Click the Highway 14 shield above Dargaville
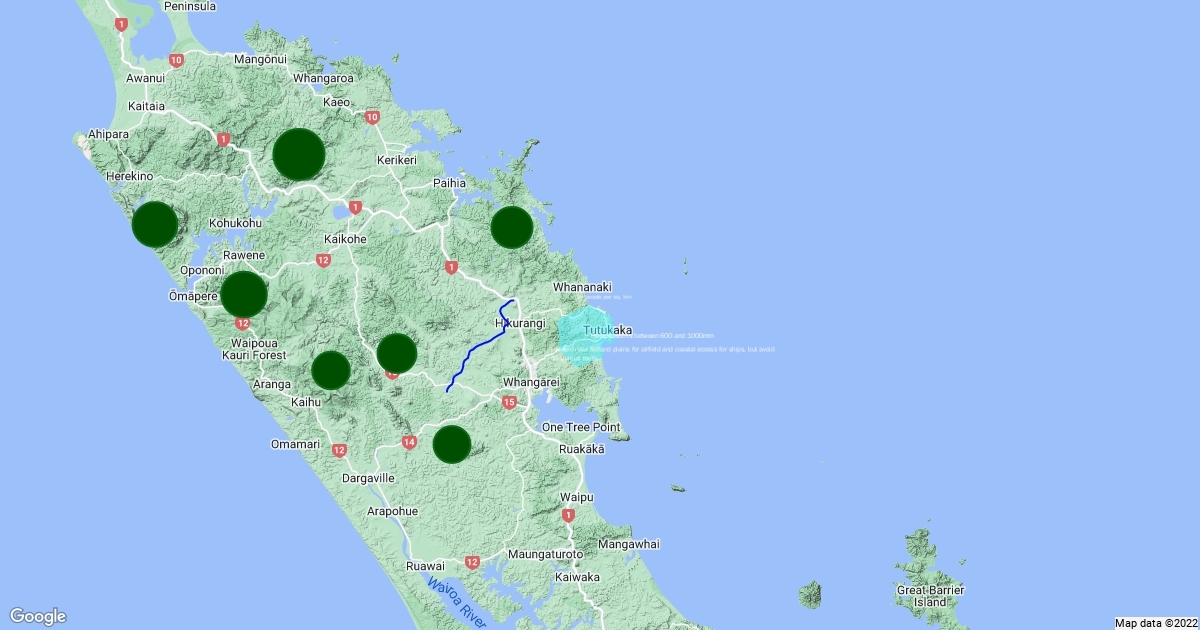Screen dimensions: 1200x630 tap(409, 442)
